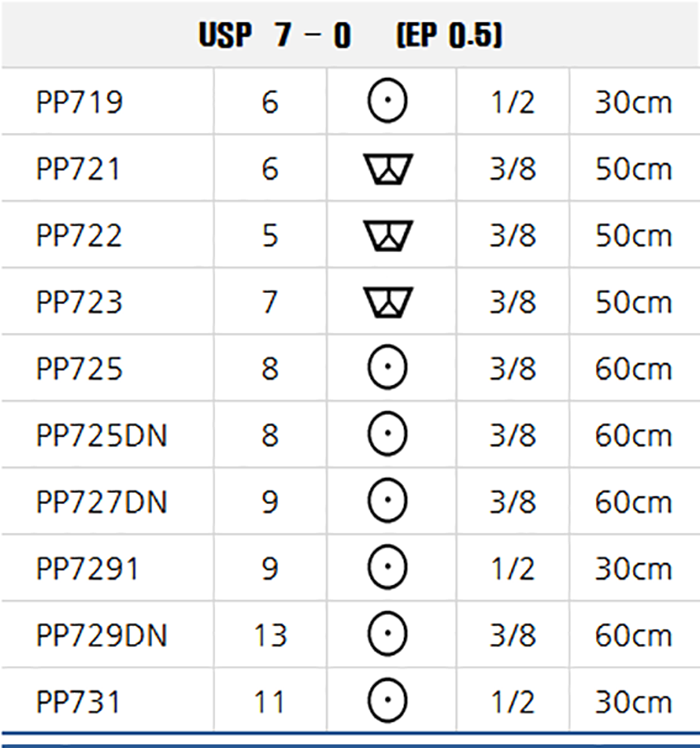
Task: Click the circle-dot icon in PP731 row
Action: tap(387, 701)
